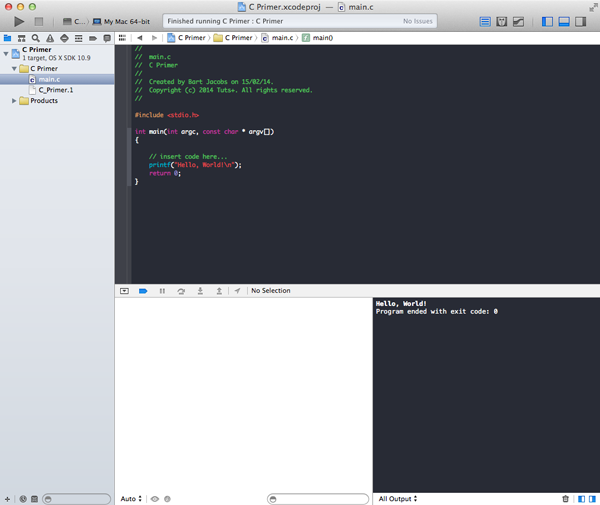Image resolution: width=600 pixels, height=505 pixels.
Task: Open the related items menu
Action: point(122,37)
